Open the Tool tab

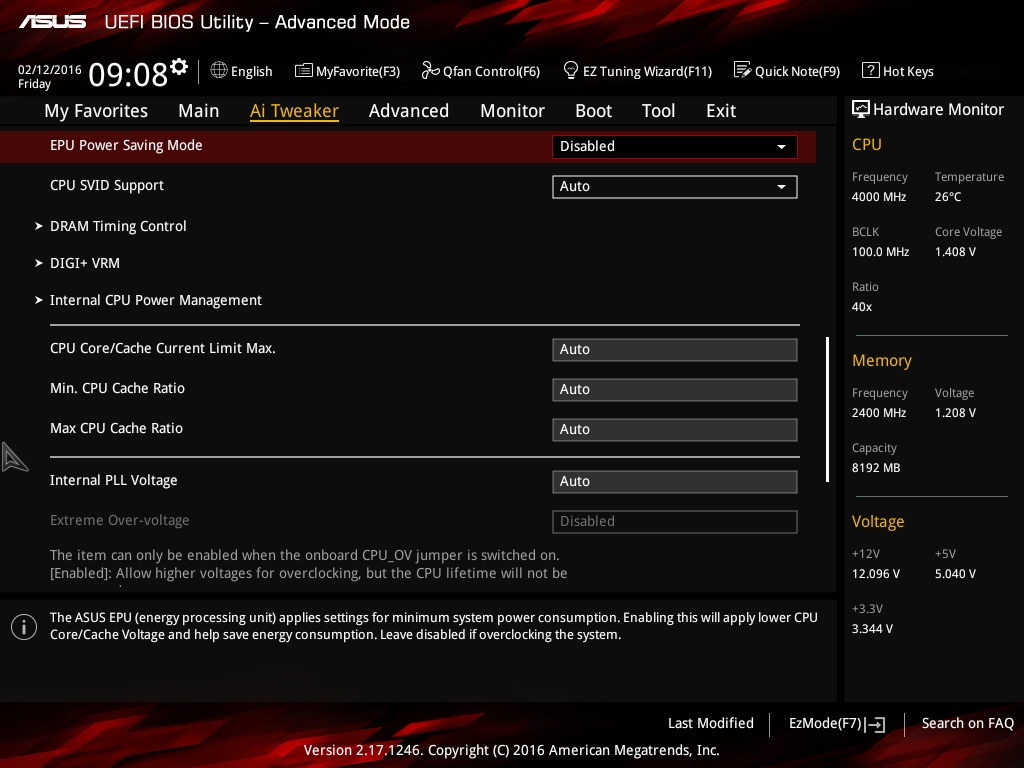coord(658,111)
